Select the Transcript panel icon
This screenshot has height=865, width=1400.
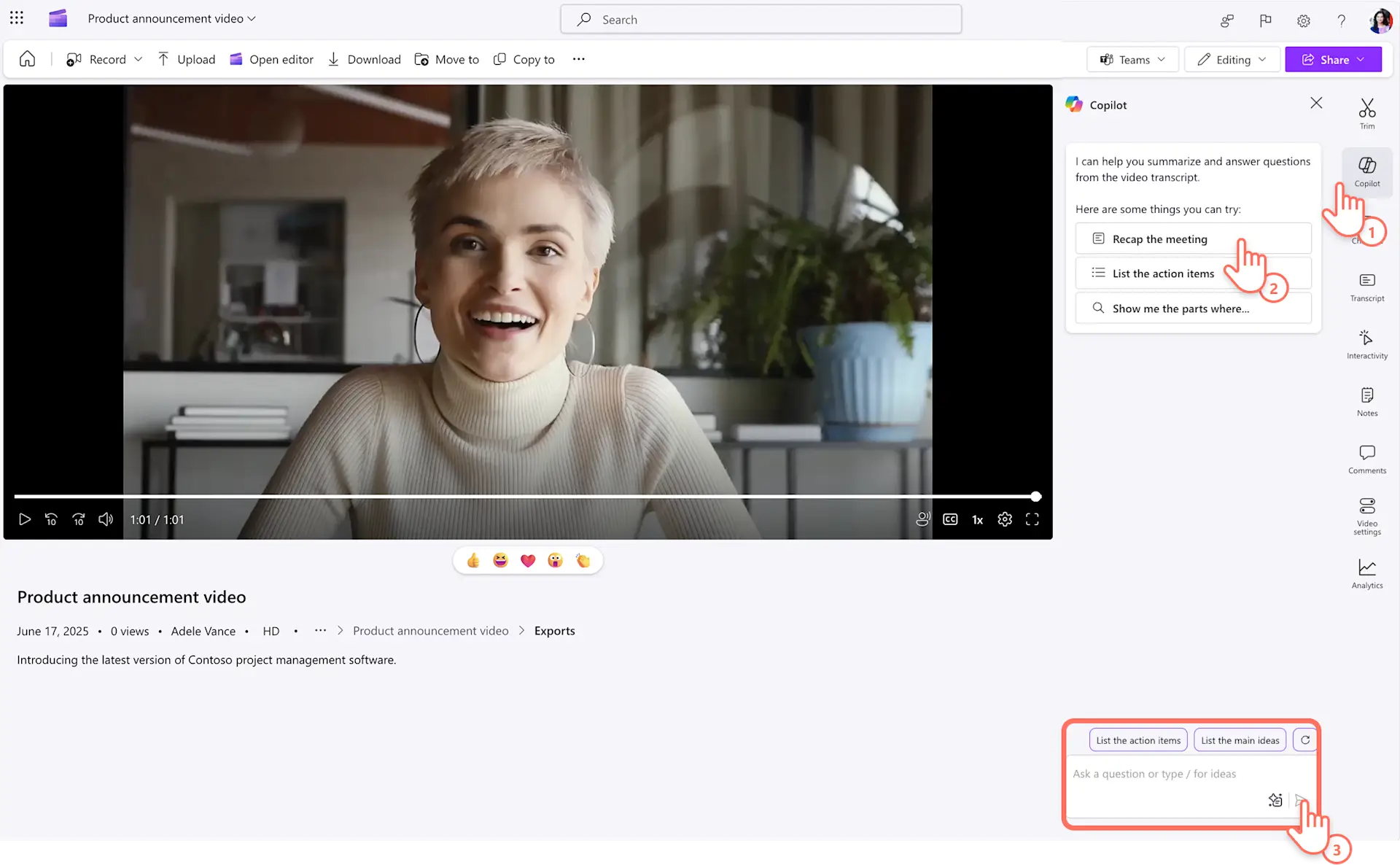click(1366, 286)
